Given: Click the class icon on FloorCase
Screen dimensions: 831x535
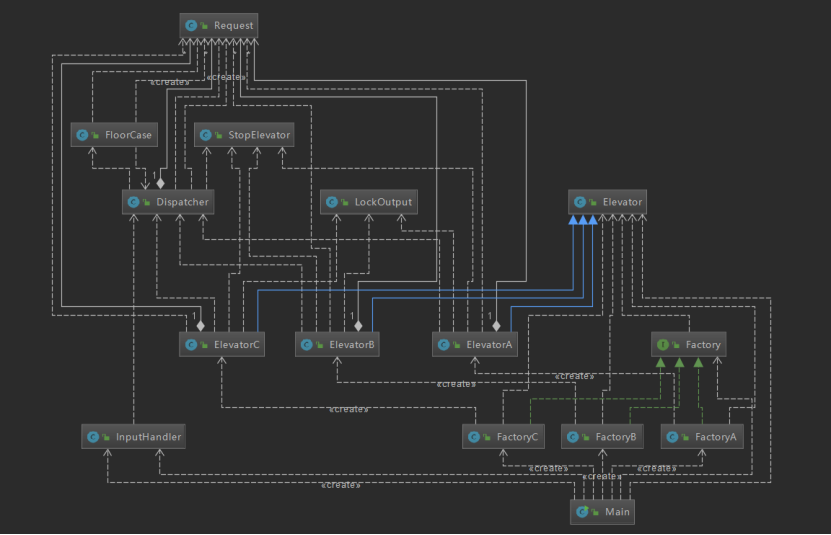Looking at the screenshot, I should [82, 135].
